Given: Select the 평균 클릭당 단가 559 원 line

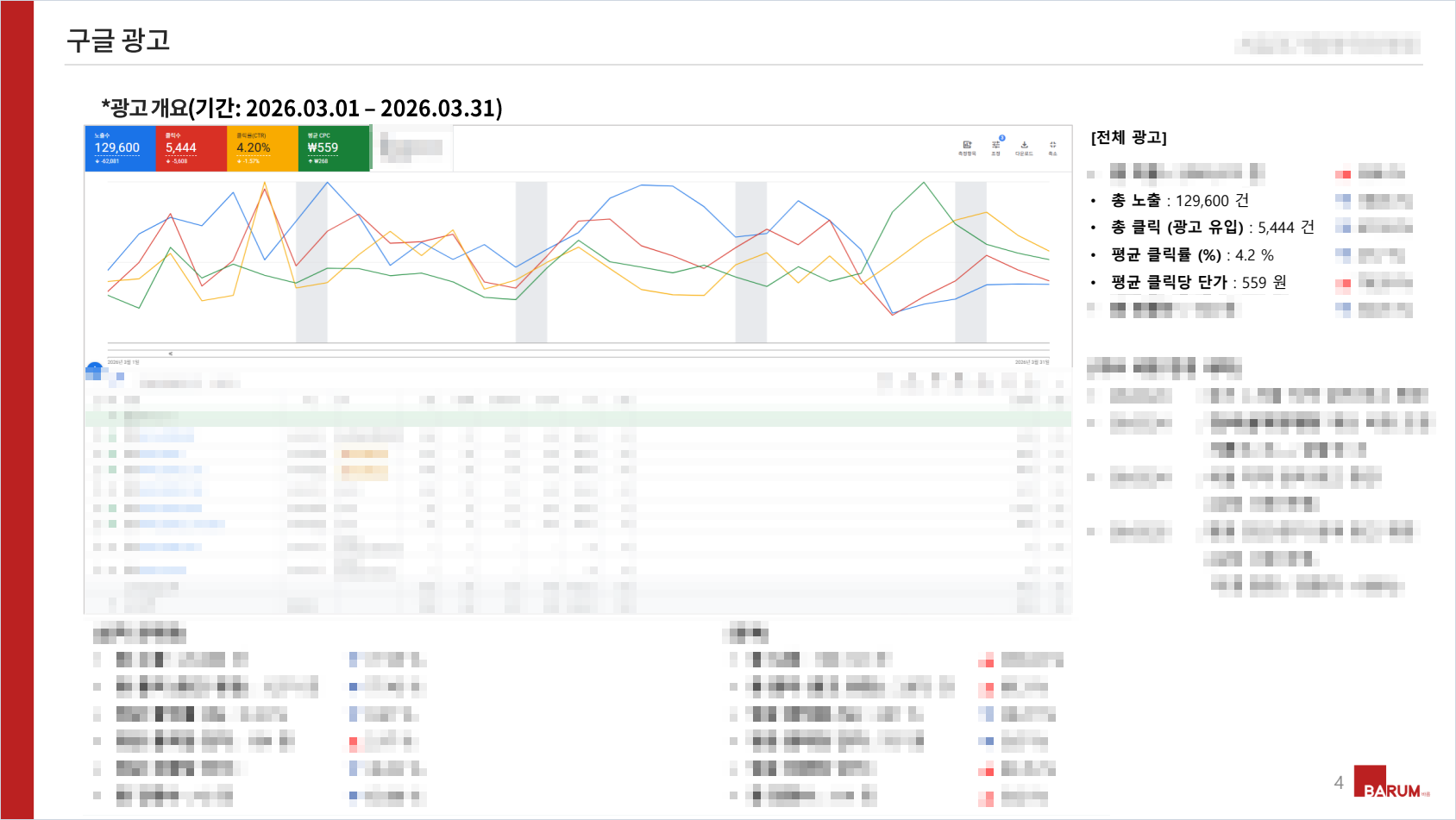Looking at the screenshot, I should (1198, 283).
